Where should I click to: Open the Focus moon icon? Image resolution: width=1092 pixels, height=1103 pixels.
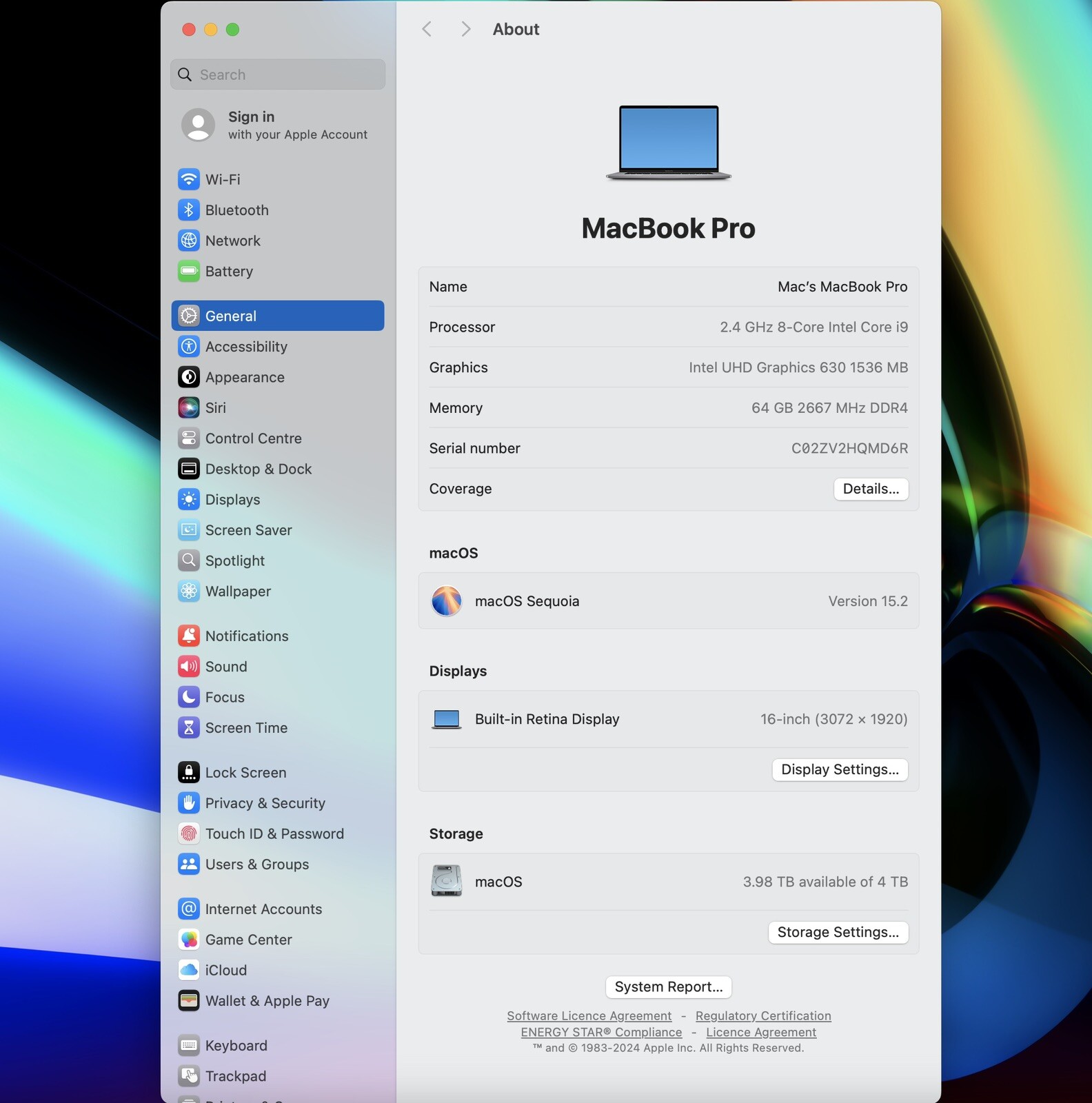[x=188, y=697]
